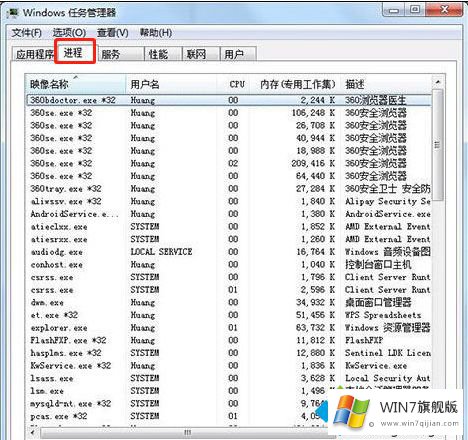Screen dimensions: 468x440
Task: Click the Task Manager title bar icon
Action: (13, 13)
